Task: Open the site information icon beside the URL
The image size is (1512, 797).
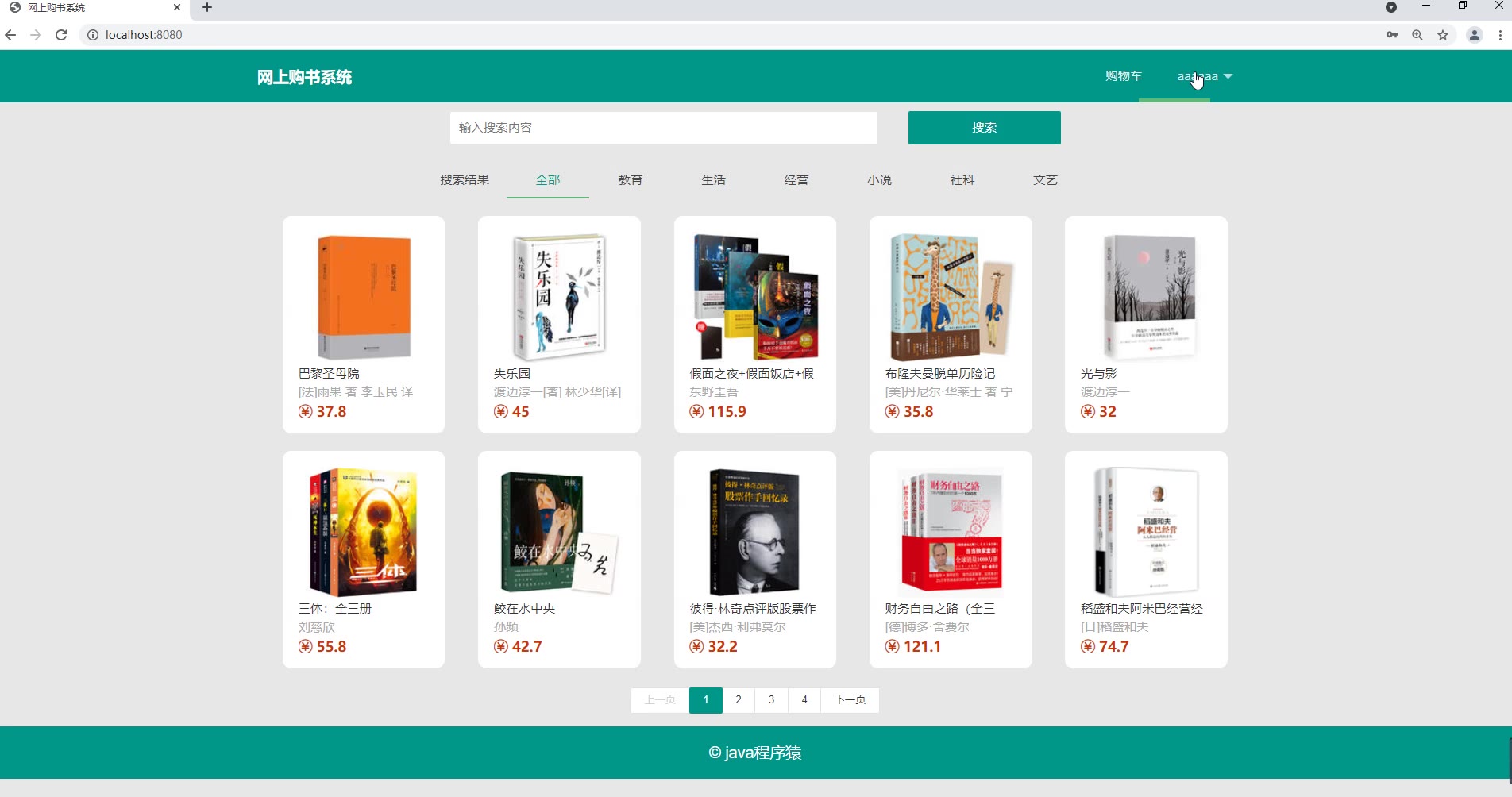Action: [x=92, y=35]
